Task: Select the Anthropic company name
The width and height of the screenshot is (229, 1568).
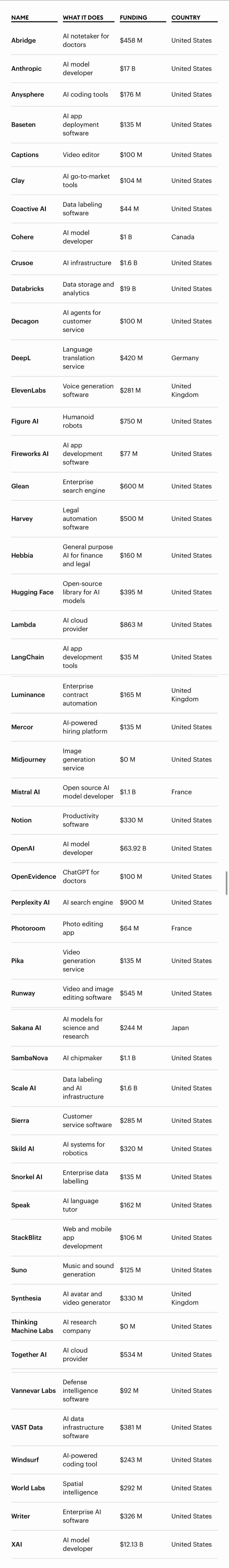Action: click(26, 69)
